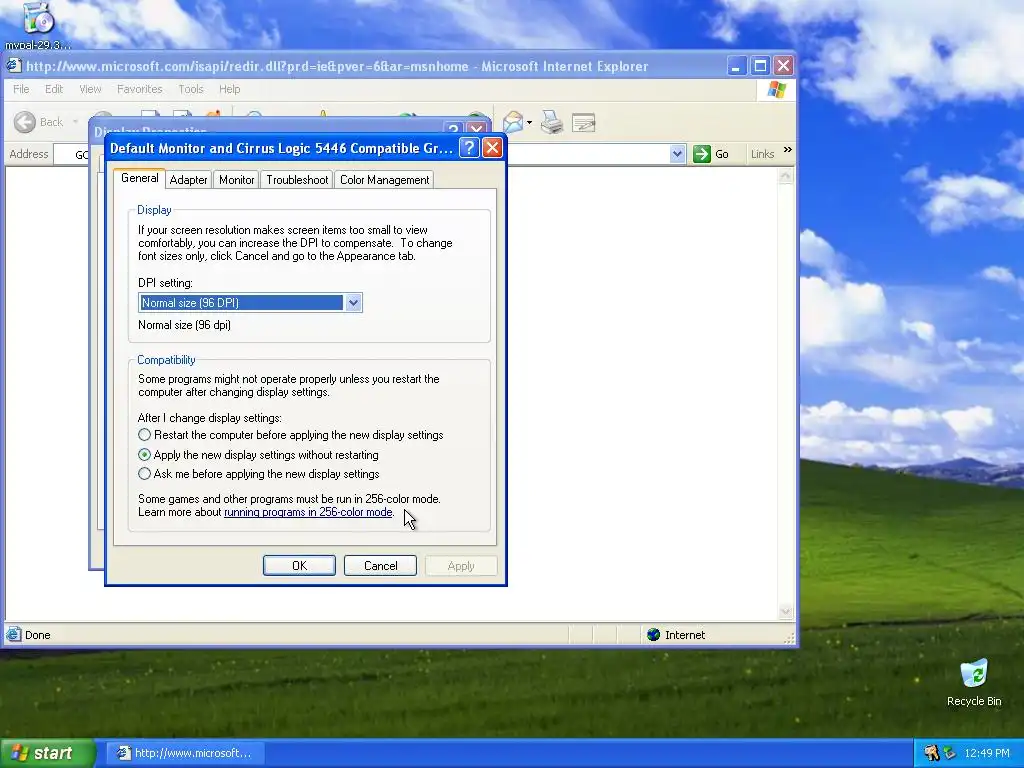This screenshot has height=768, width=1024.
Task: Open the Mail button dropdown arrow
Action: (x=529, y=122)
